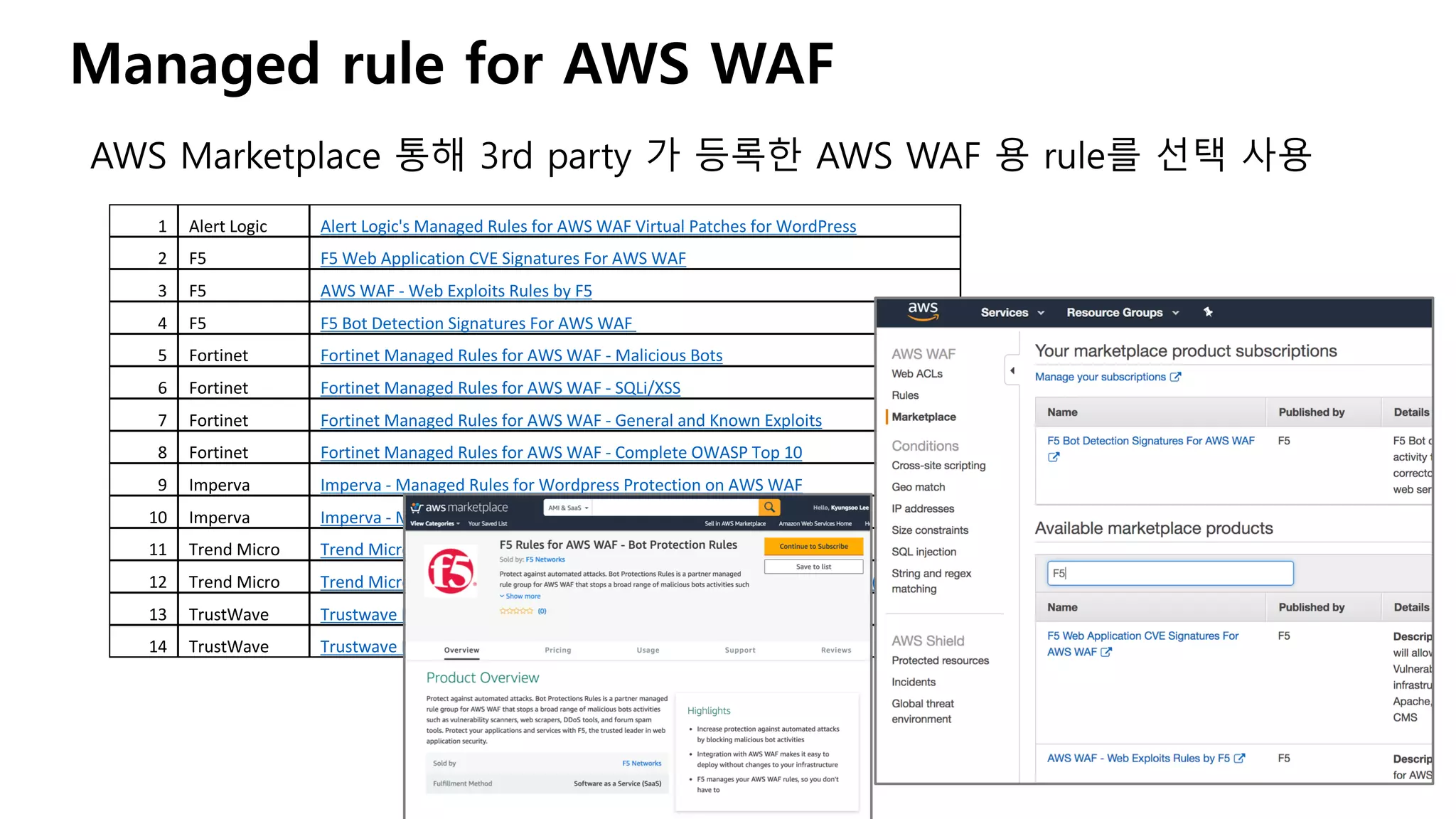This screenshot has height=819, width=1456.
Task: Open Incidents under AWS Shield
Action: 914,682
